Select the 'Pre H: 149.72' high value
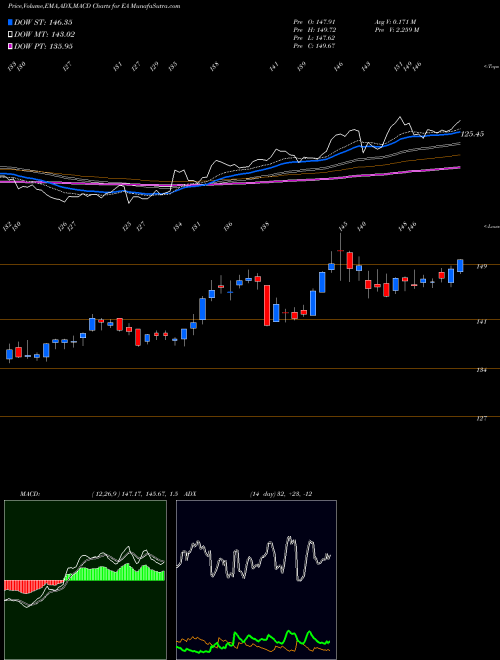Image resolution: width=500 pixels, height=660 pixels. coord(314,30)
